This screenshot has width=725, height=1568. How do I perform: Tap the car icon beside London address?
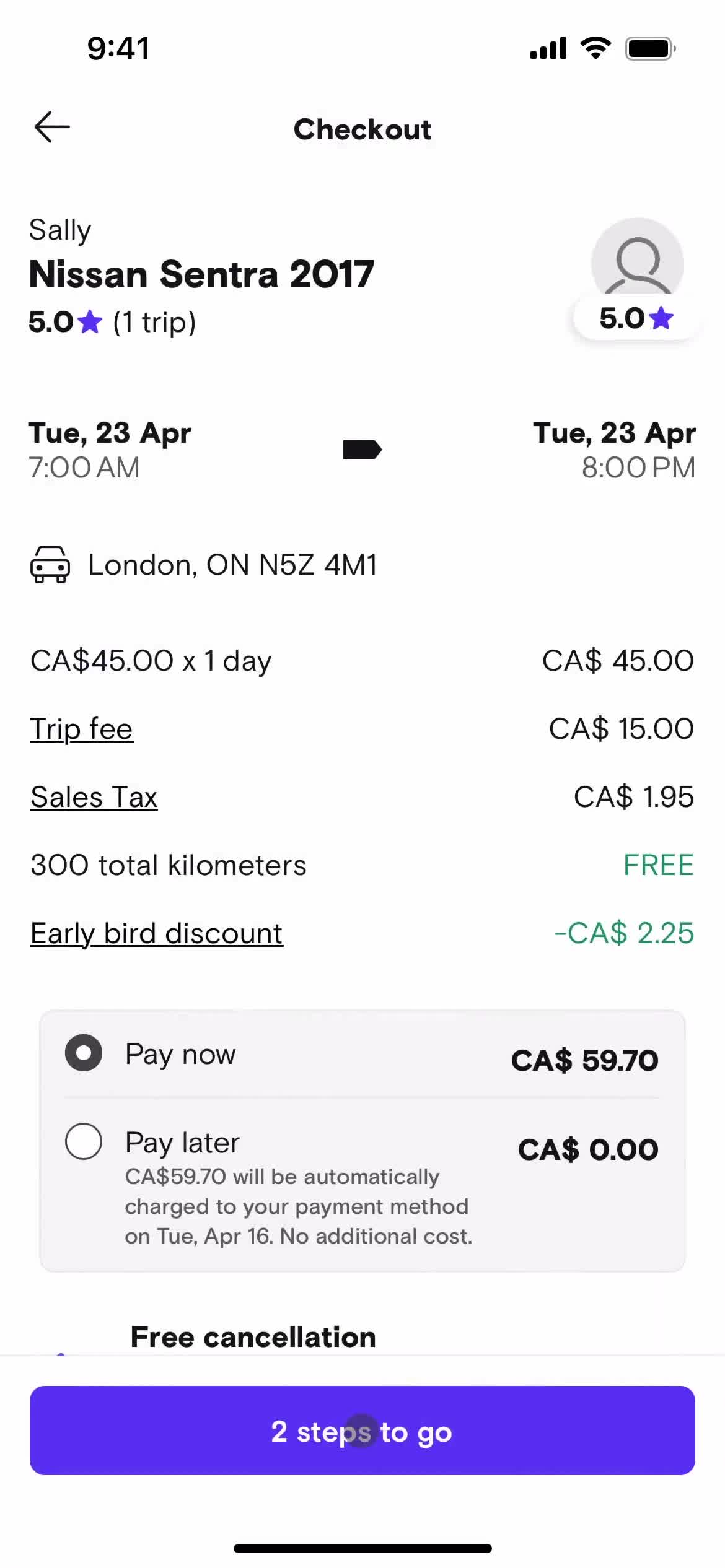(50, 564)
